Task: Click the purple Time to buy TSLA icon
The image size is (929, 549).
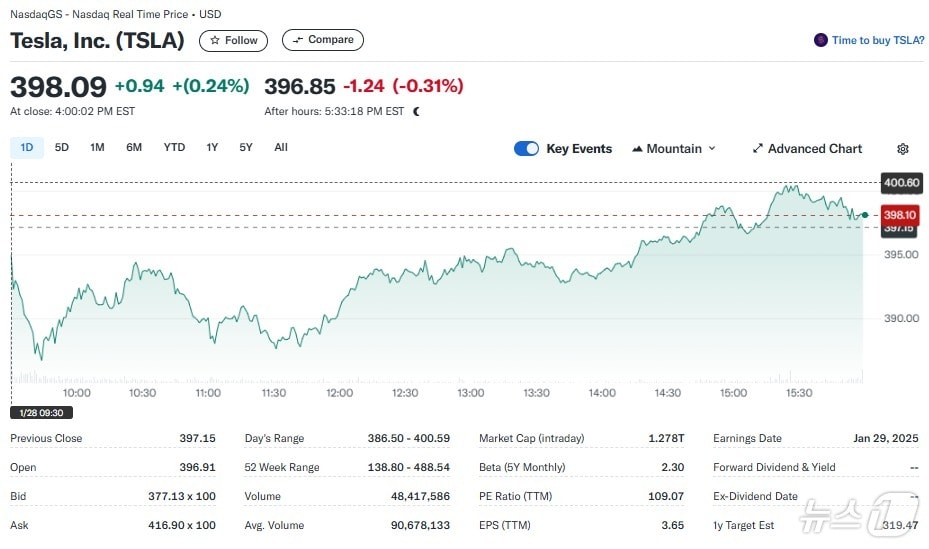Action: pyautogui.click(x=821, y=41)
